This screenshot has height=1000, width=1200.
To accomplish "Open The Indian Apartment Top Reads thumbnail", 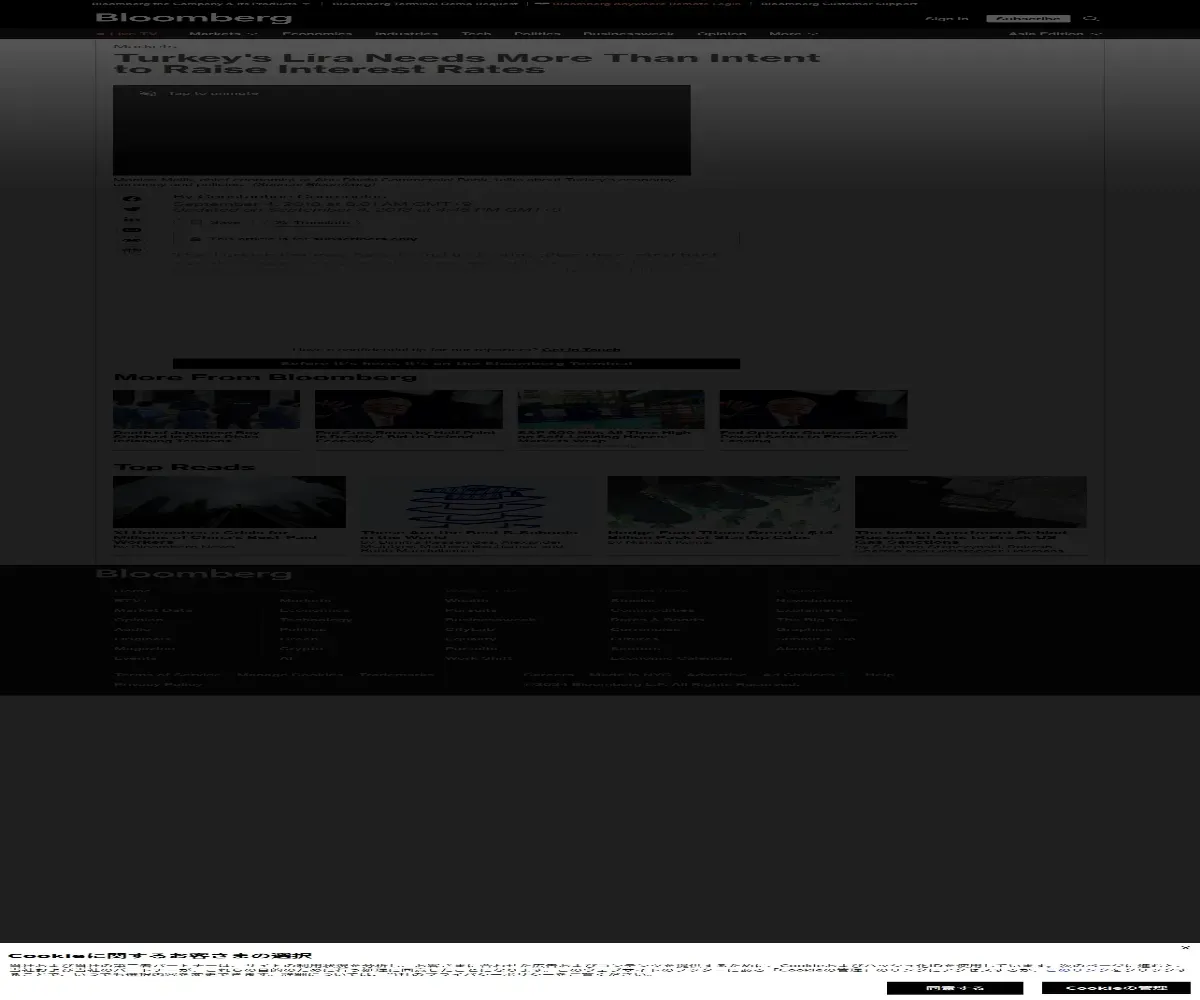I will [x=971, y=501].
